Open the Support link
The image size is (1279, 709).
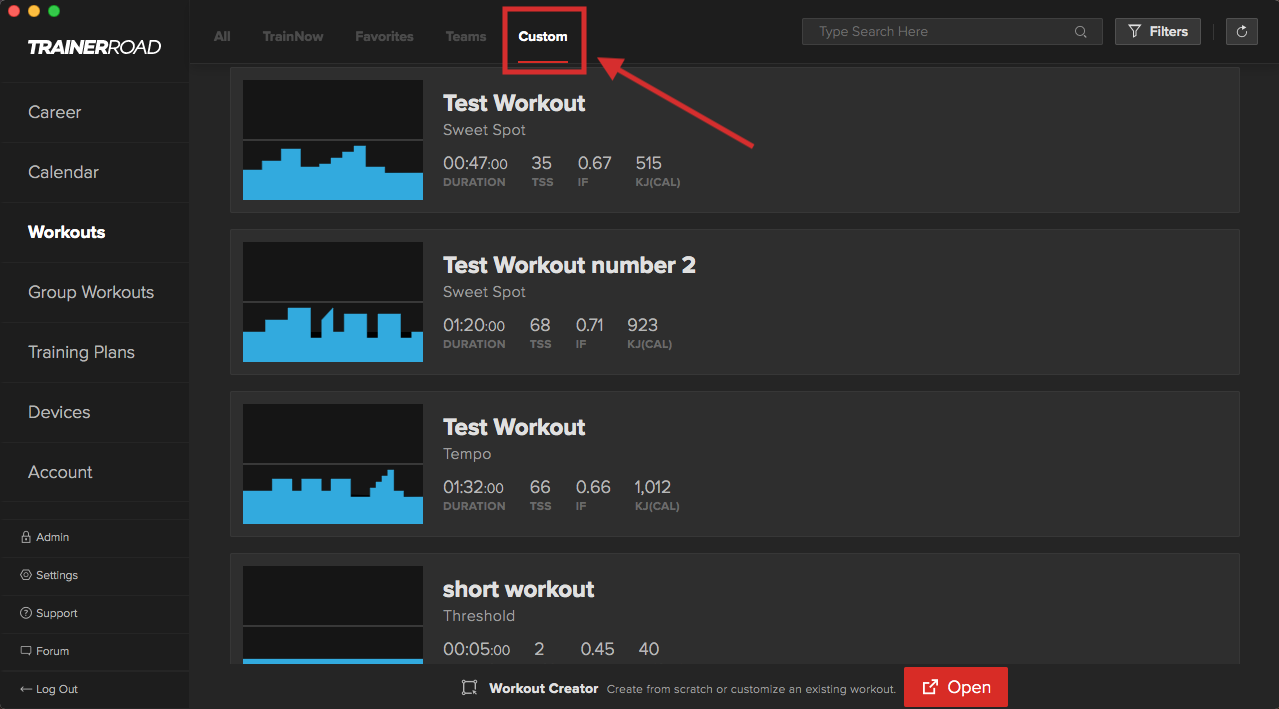[x=57, y=613]
